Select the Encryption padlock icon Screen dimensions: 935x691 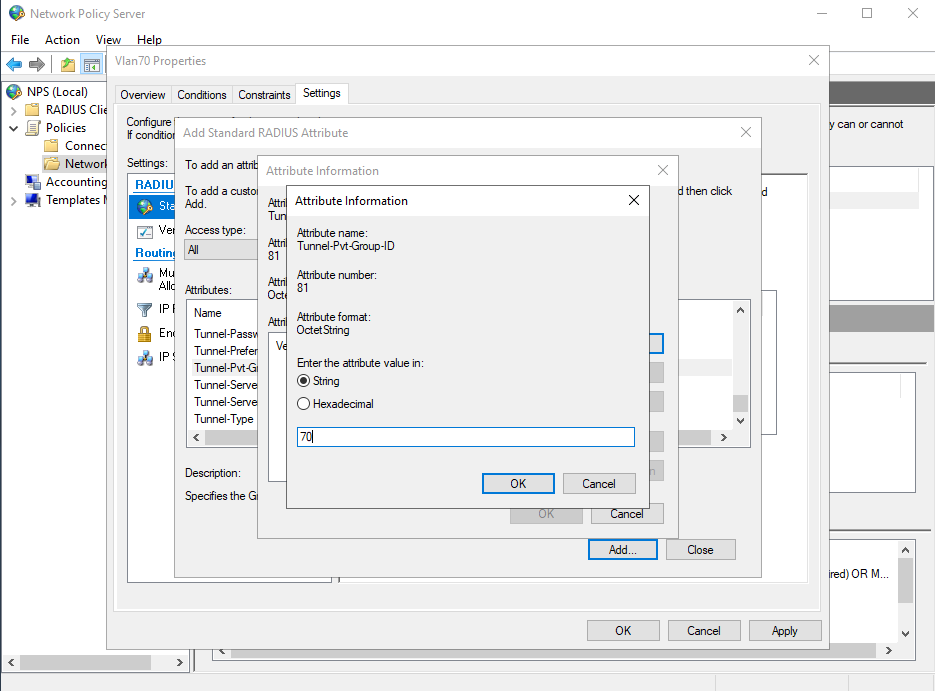(144, 333)
